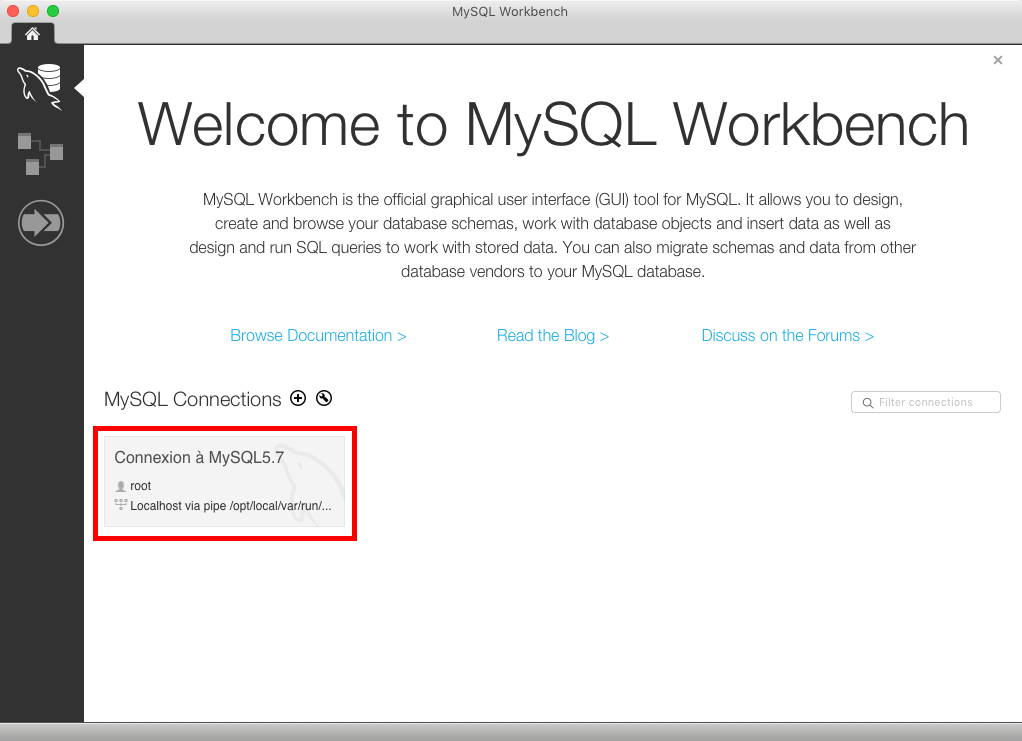Screen dimensions: 1022x741
Task: Focus the Filter connections search field
Action: [934, 402]
